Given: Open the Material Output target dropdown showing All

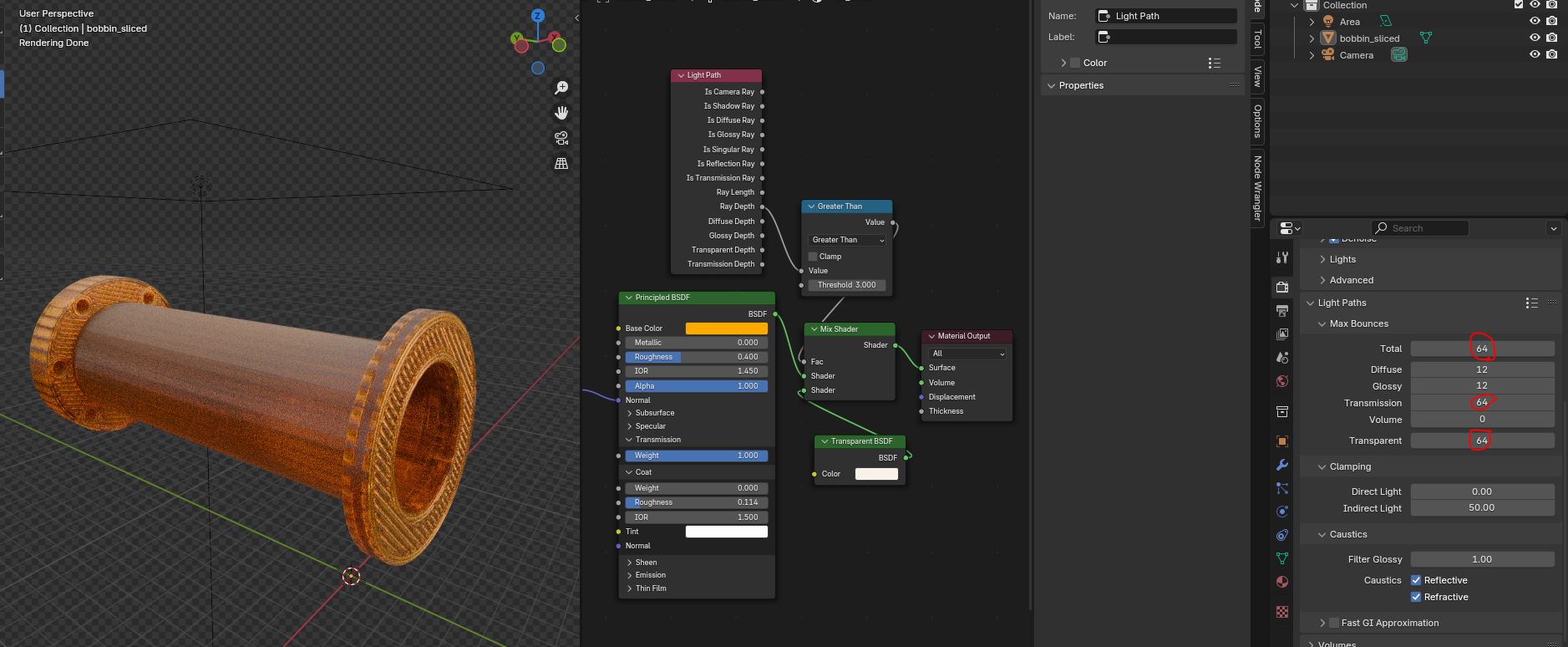Looking at the screenshot, I should [967, 354].
